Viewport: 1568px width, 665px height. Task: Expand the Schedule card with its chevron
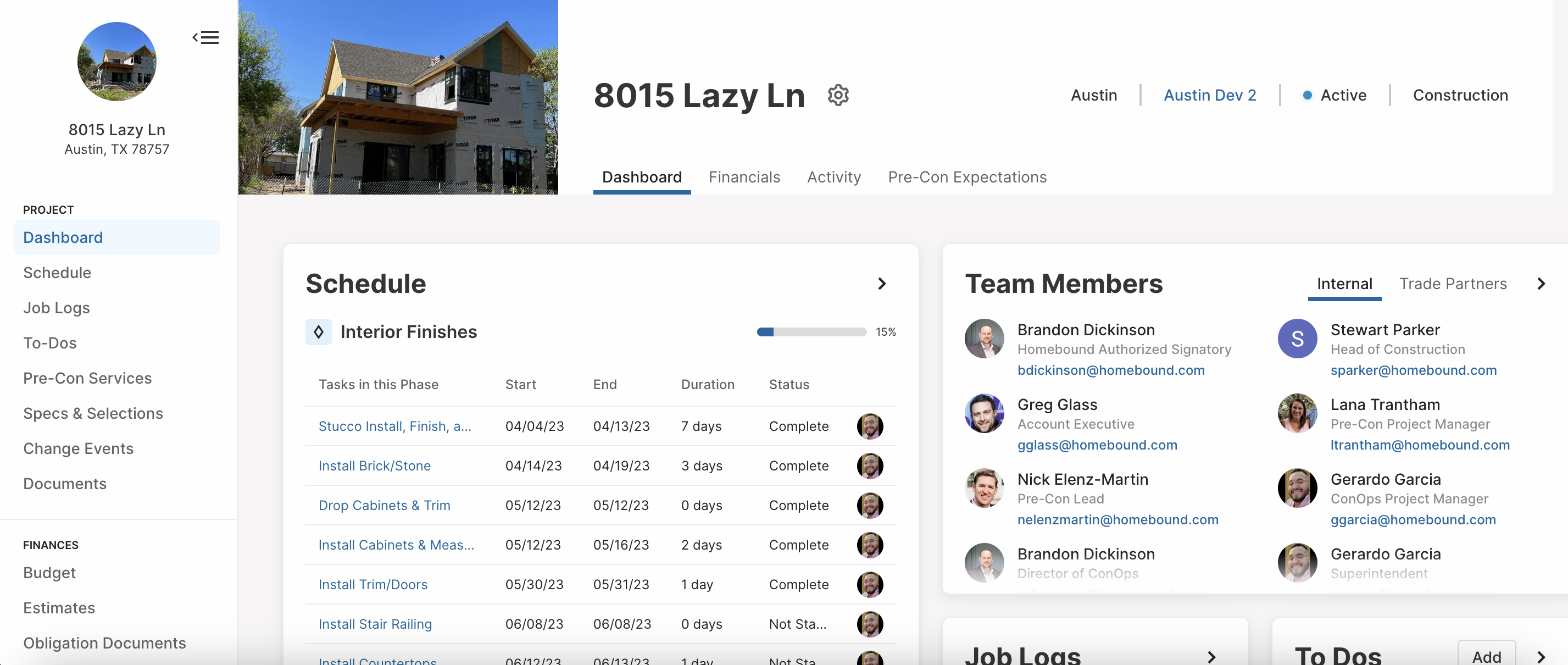tap(882, 284)
